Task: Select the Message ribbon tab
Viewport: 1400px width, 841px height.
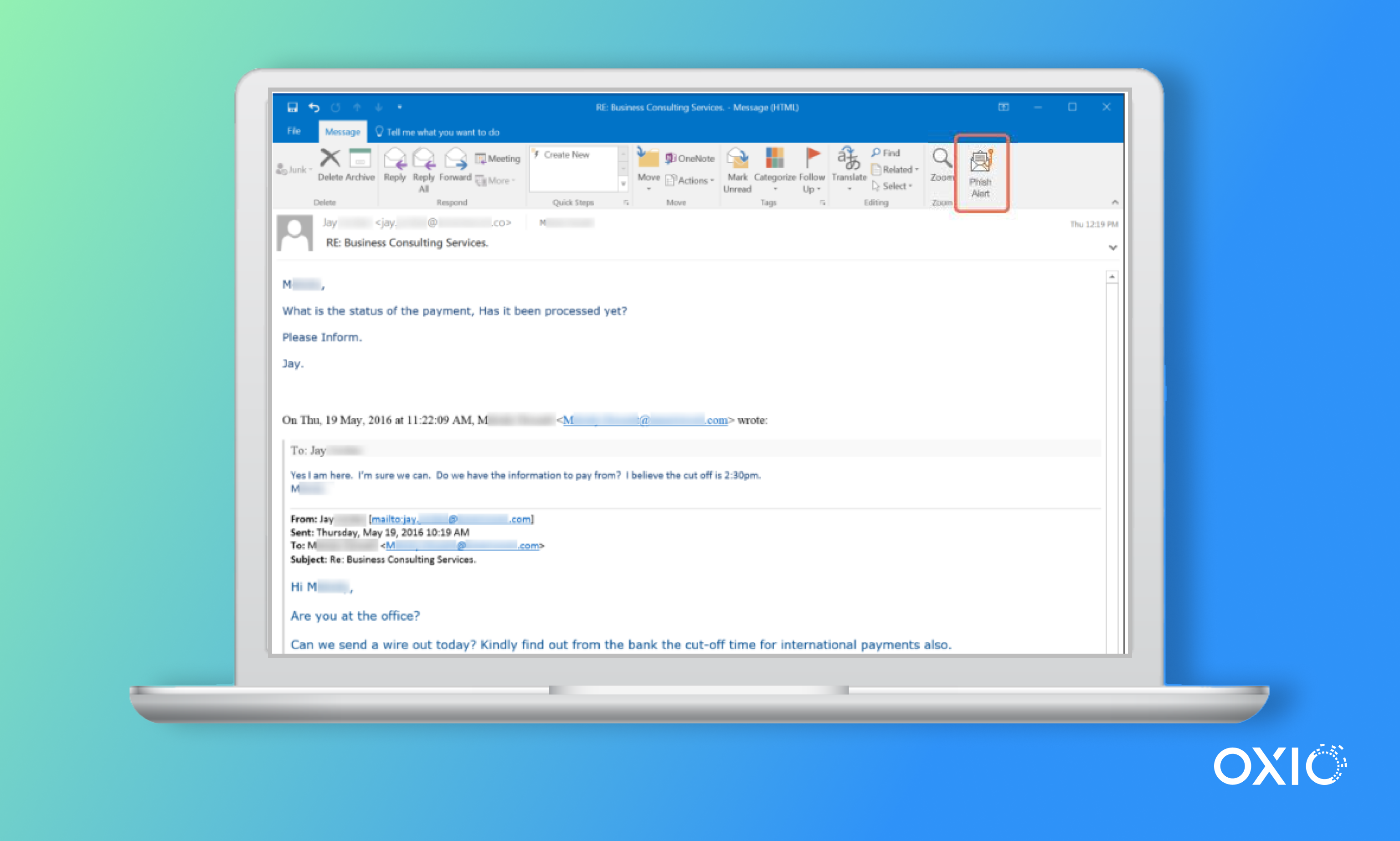Action: 342,132
